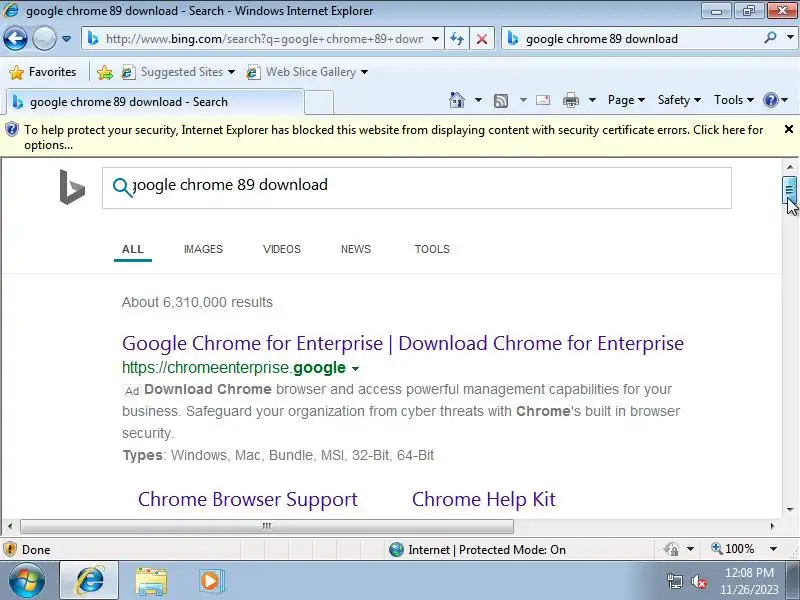Viewport: 800px width, 600px height.
Task: Open the Safety menu
Action: pos(679,100)
